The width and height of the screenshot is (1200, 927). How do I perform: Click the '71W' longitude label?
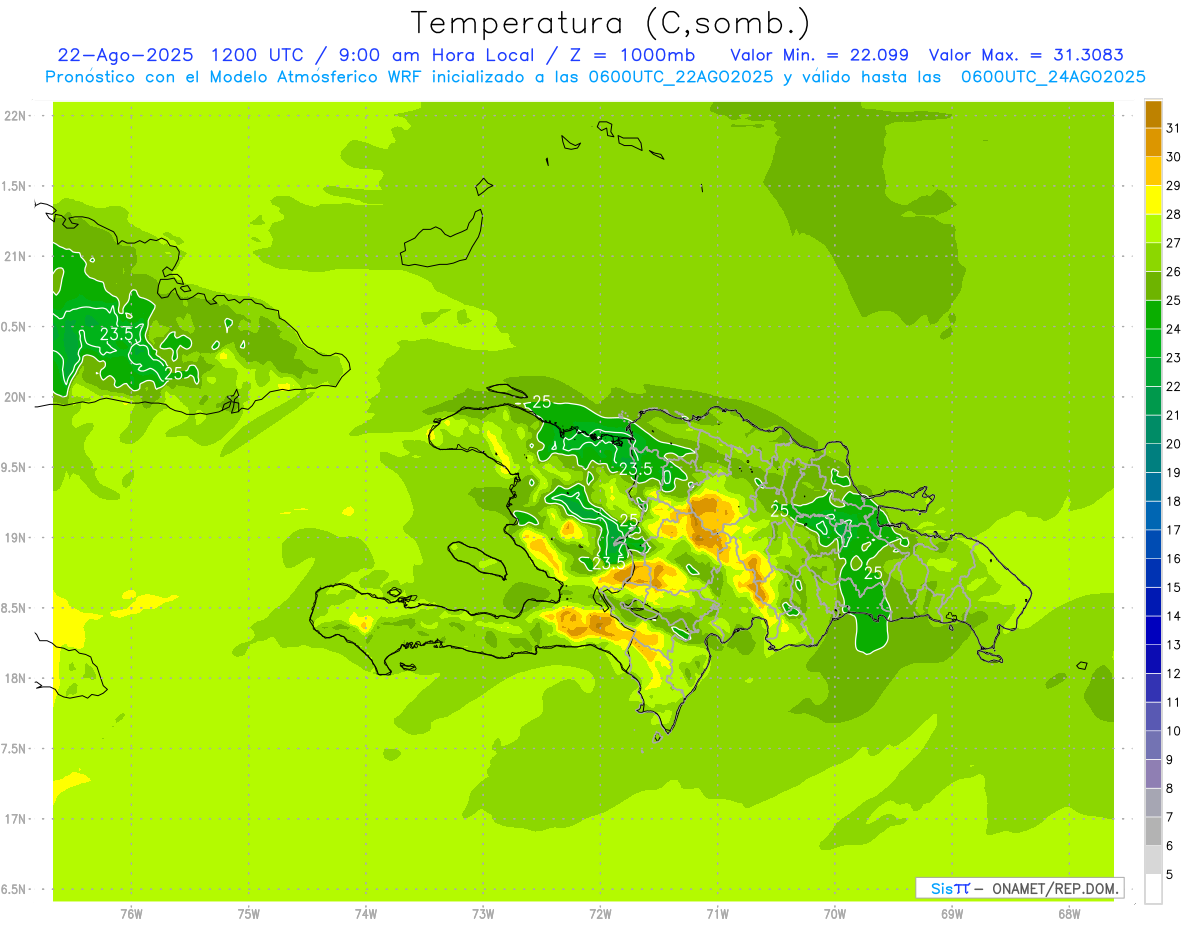717,914
